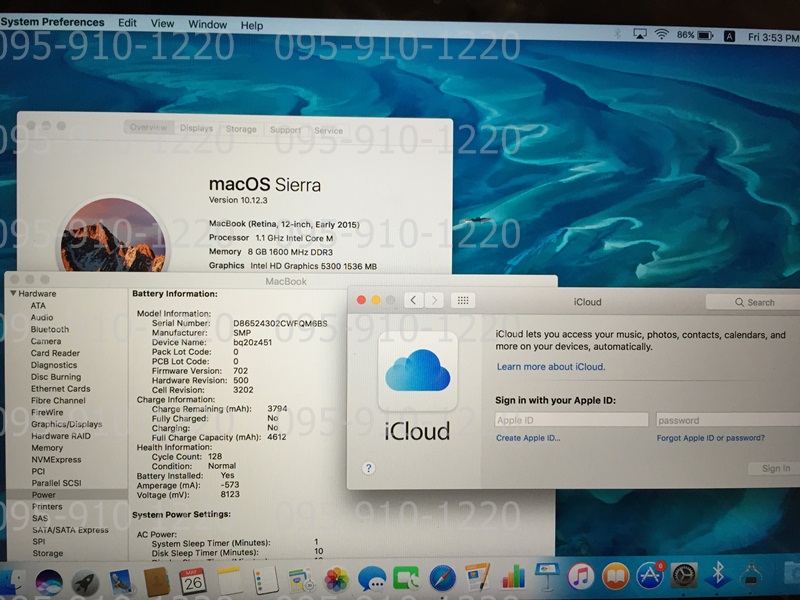Open the App Store in the Dock

(650, 575)
